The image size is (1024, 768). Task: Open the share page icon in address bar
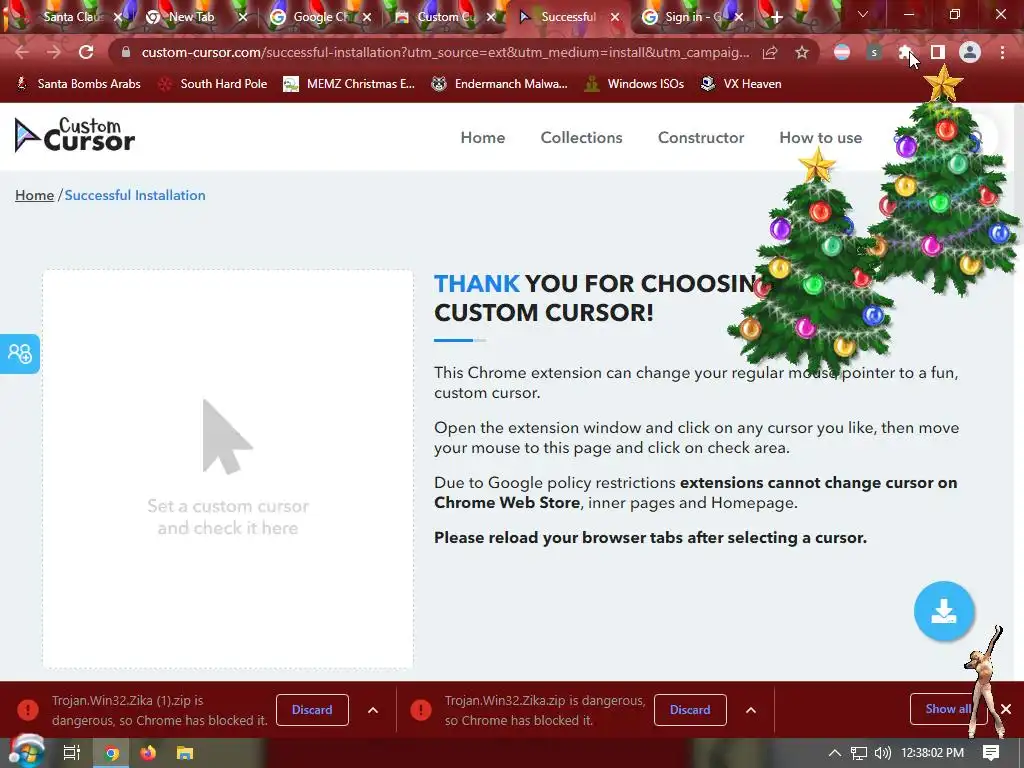(x=770, y=52)
